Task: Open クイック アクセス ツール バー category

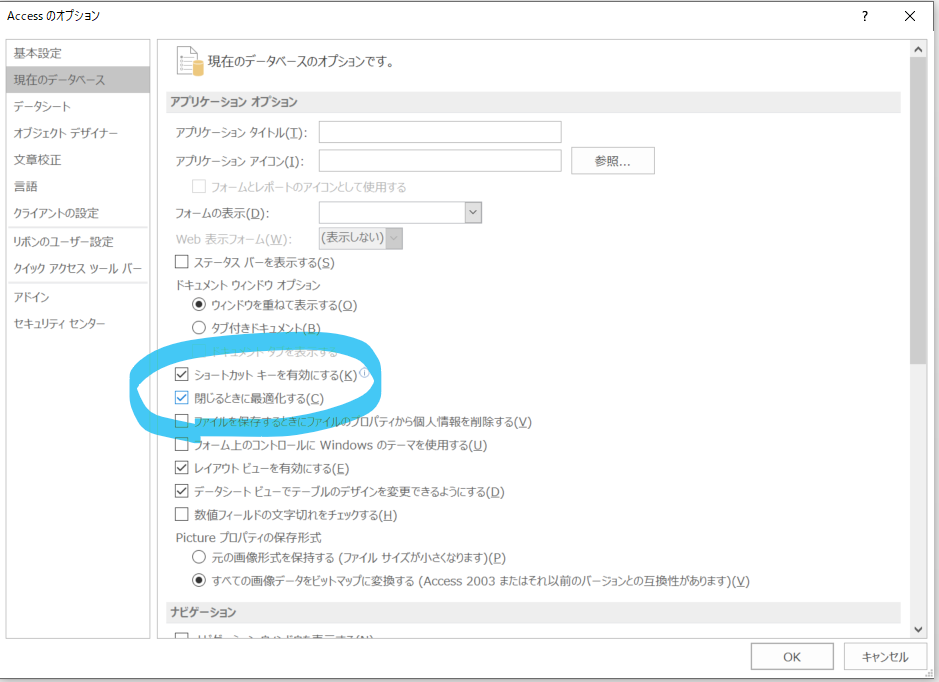Action: (78, 268)
